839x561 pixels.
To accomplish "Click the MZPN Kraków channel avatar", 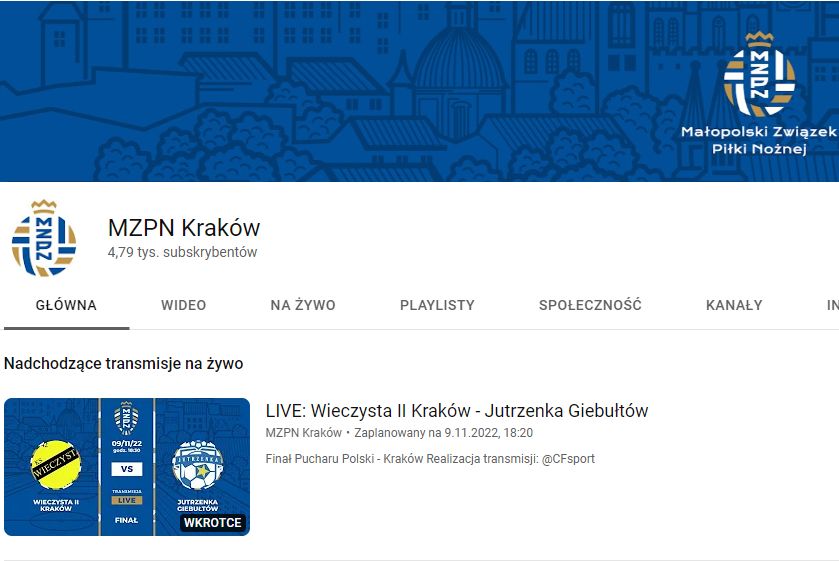I will [44, 240].
